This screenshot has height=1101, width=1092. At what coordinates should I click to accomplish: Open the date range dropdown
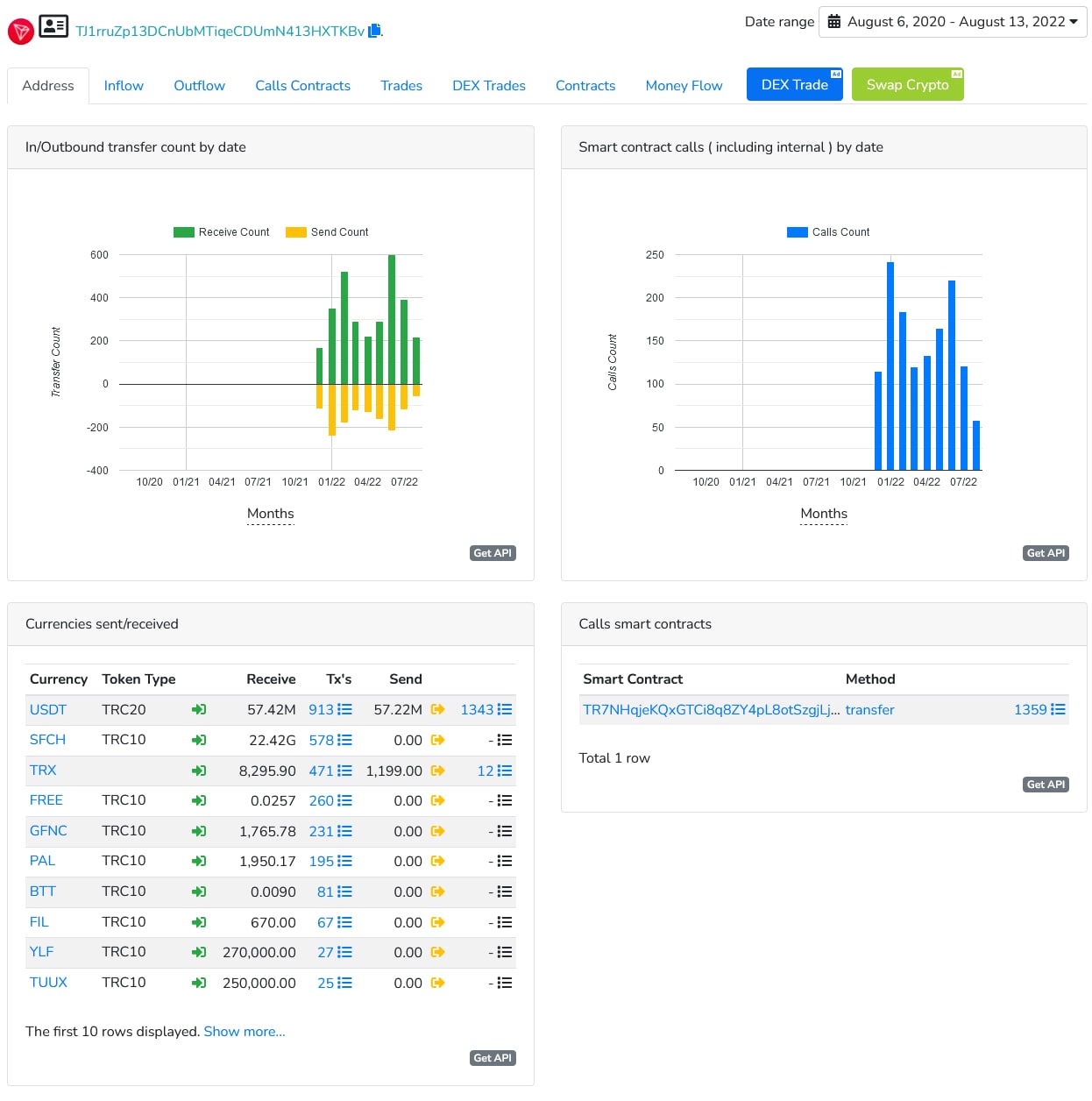pyautogui.click(x=953, y=22)
